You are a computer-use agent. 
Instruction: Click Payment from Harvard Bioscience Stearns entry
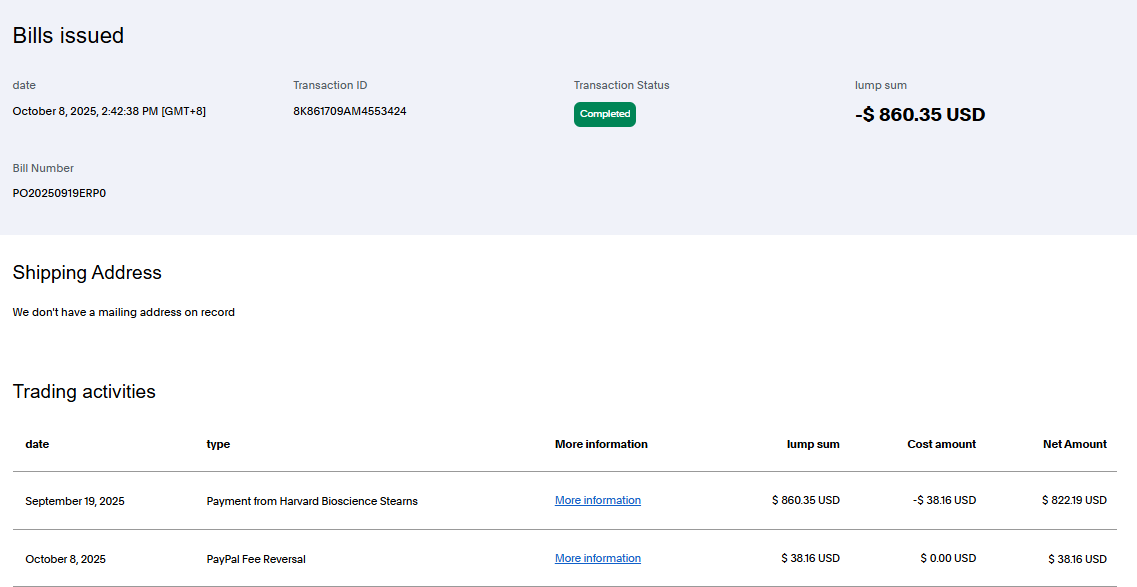click(x=312, y=501)
